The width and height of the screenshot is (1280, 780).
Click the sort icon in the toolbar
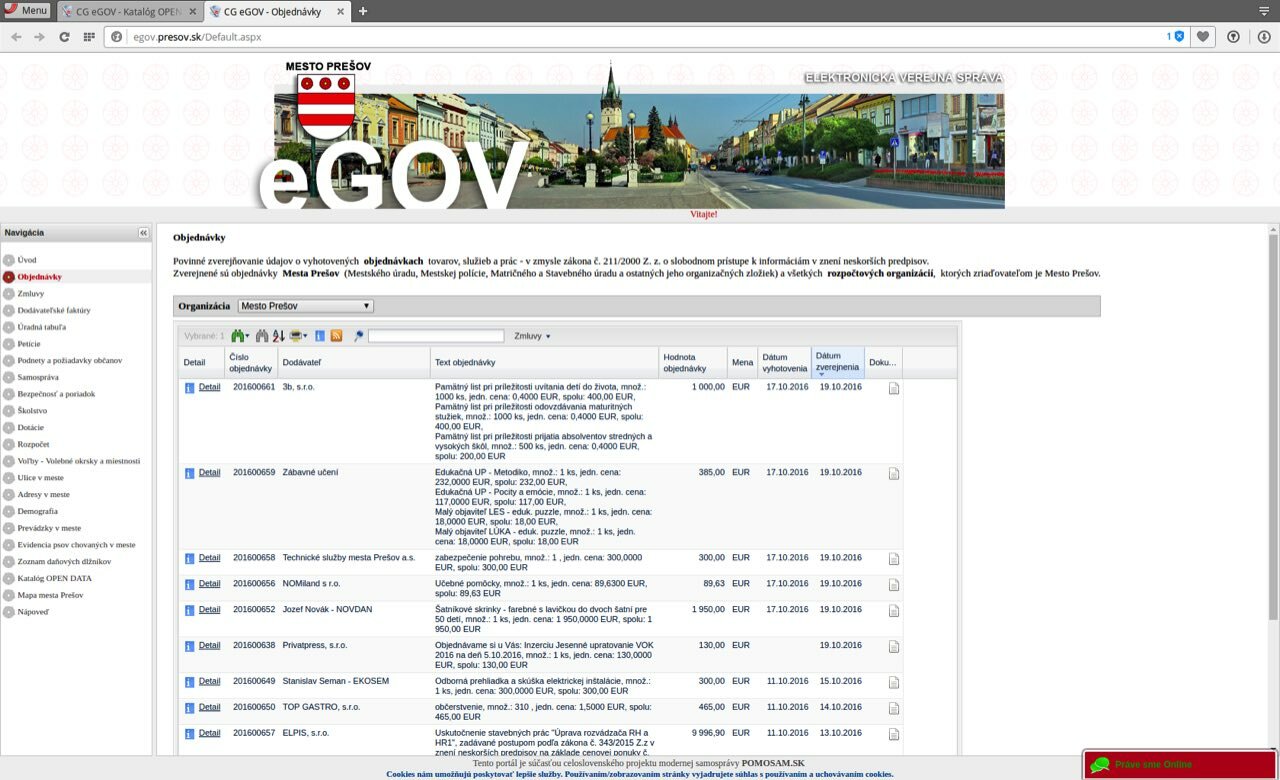pyautogui.click(x=278, y=336)
